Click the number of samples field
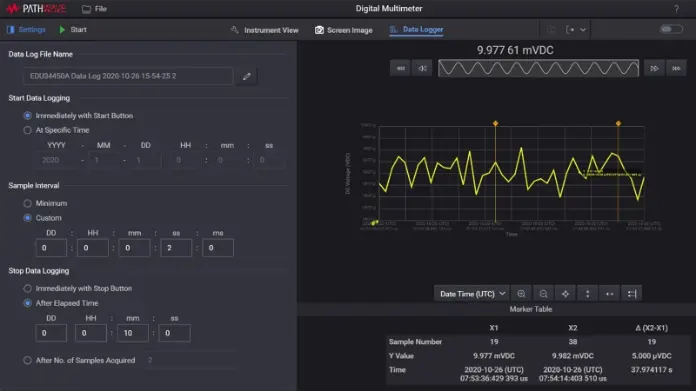The height and width of the screenshot is (391, 696). tap(191, 360)
